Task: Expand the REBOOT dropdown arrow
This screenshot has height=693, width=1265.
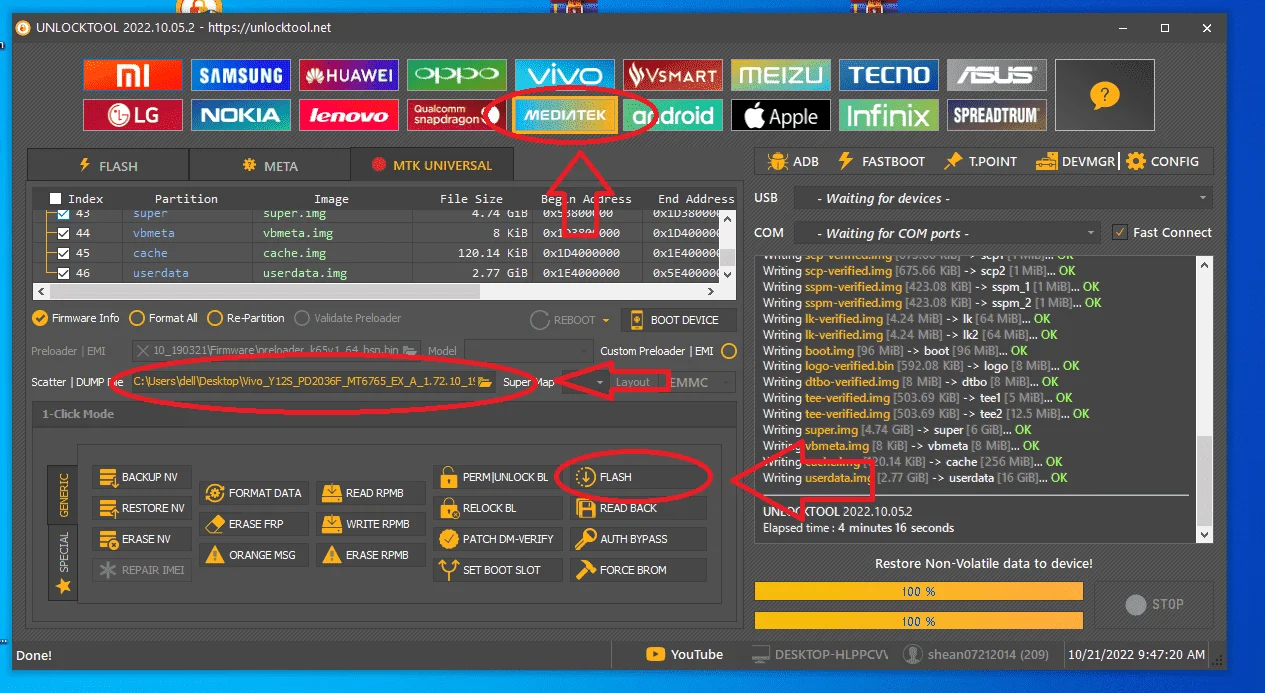Action: click(605, 321)
